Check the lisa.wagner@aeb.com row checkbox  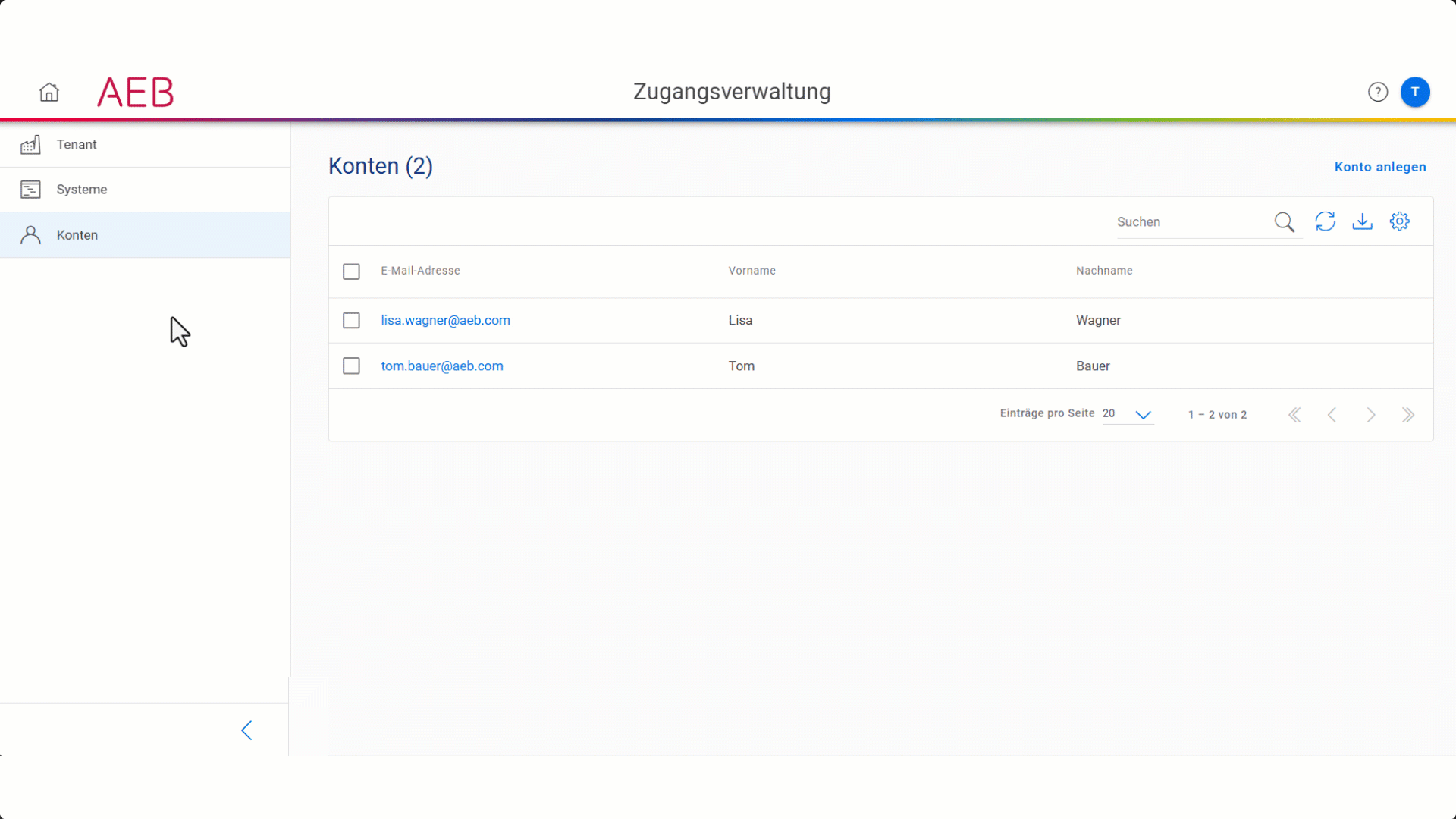(351, 320)
